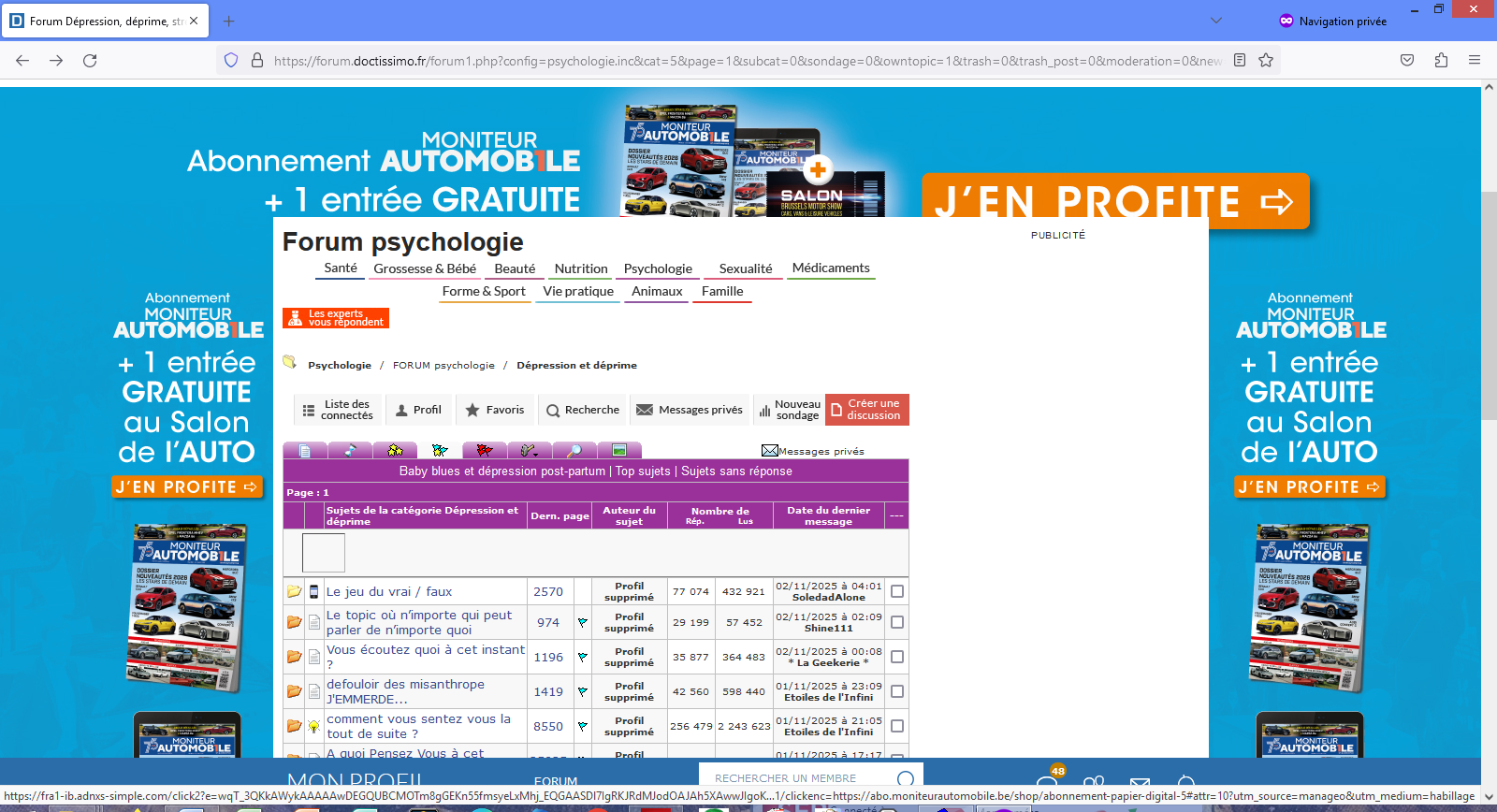List all open tabs with the chevron
The image size is (1497, 812).
1216,21
